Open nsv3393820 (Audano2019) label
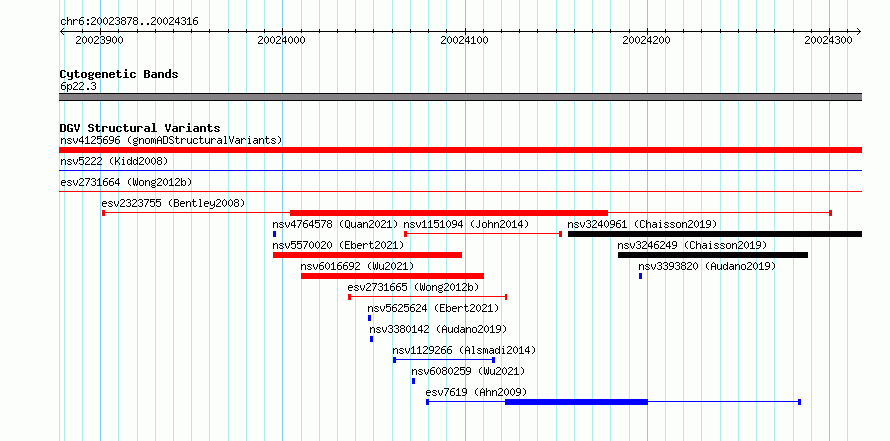Screen dimensions: 890x441 coord(707,266)
